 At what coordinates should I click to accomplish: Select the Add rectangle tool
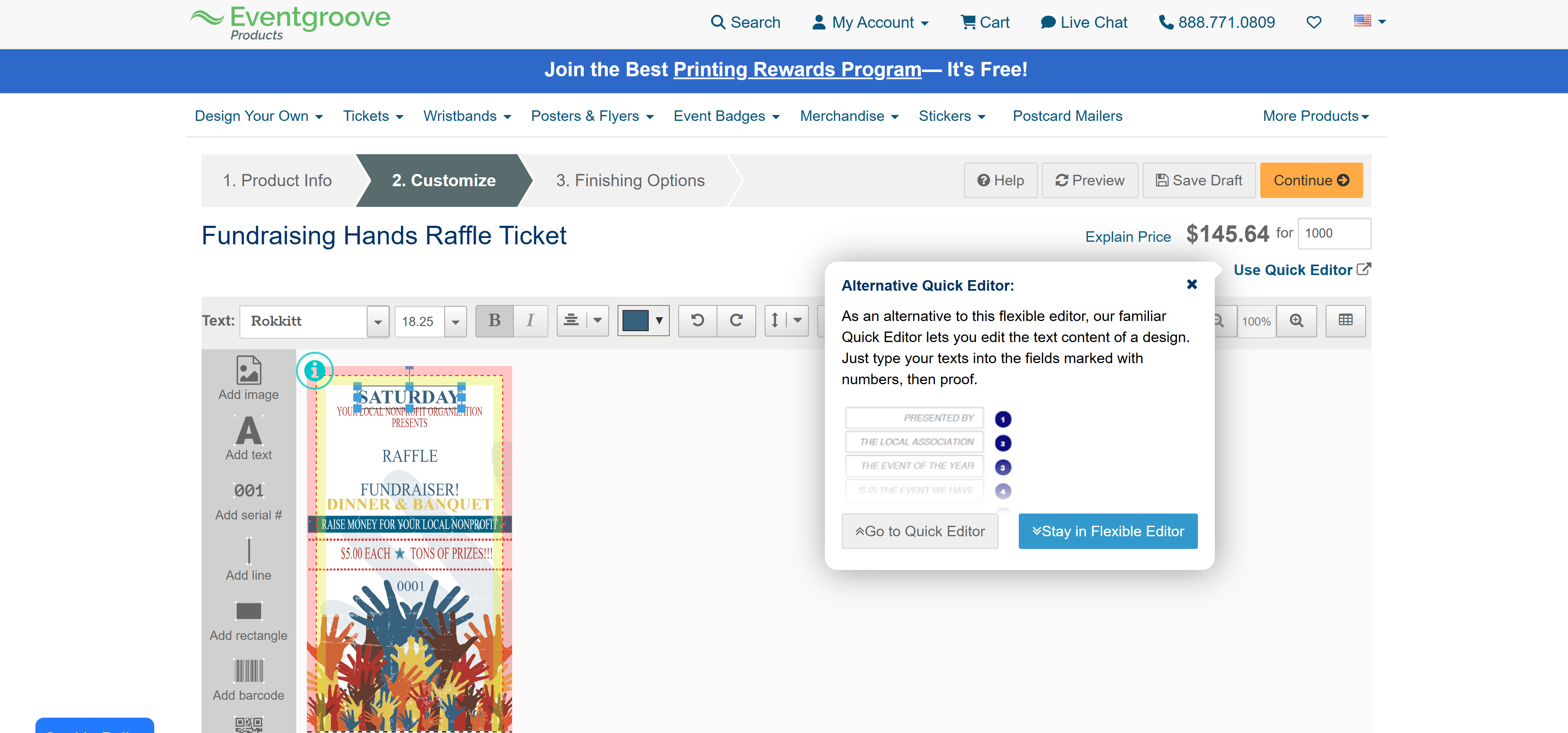[x=248, y=611]
